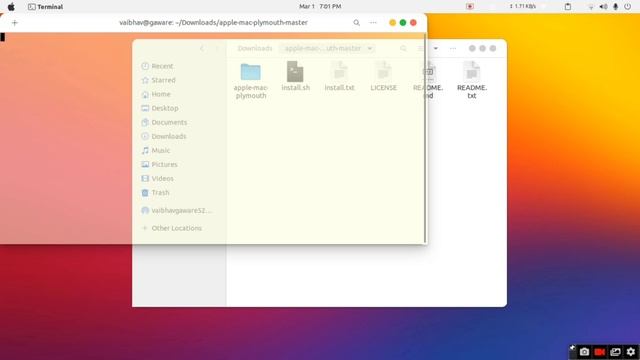Open the settings gear on recorder toolbar

click(x=631, y=352)
